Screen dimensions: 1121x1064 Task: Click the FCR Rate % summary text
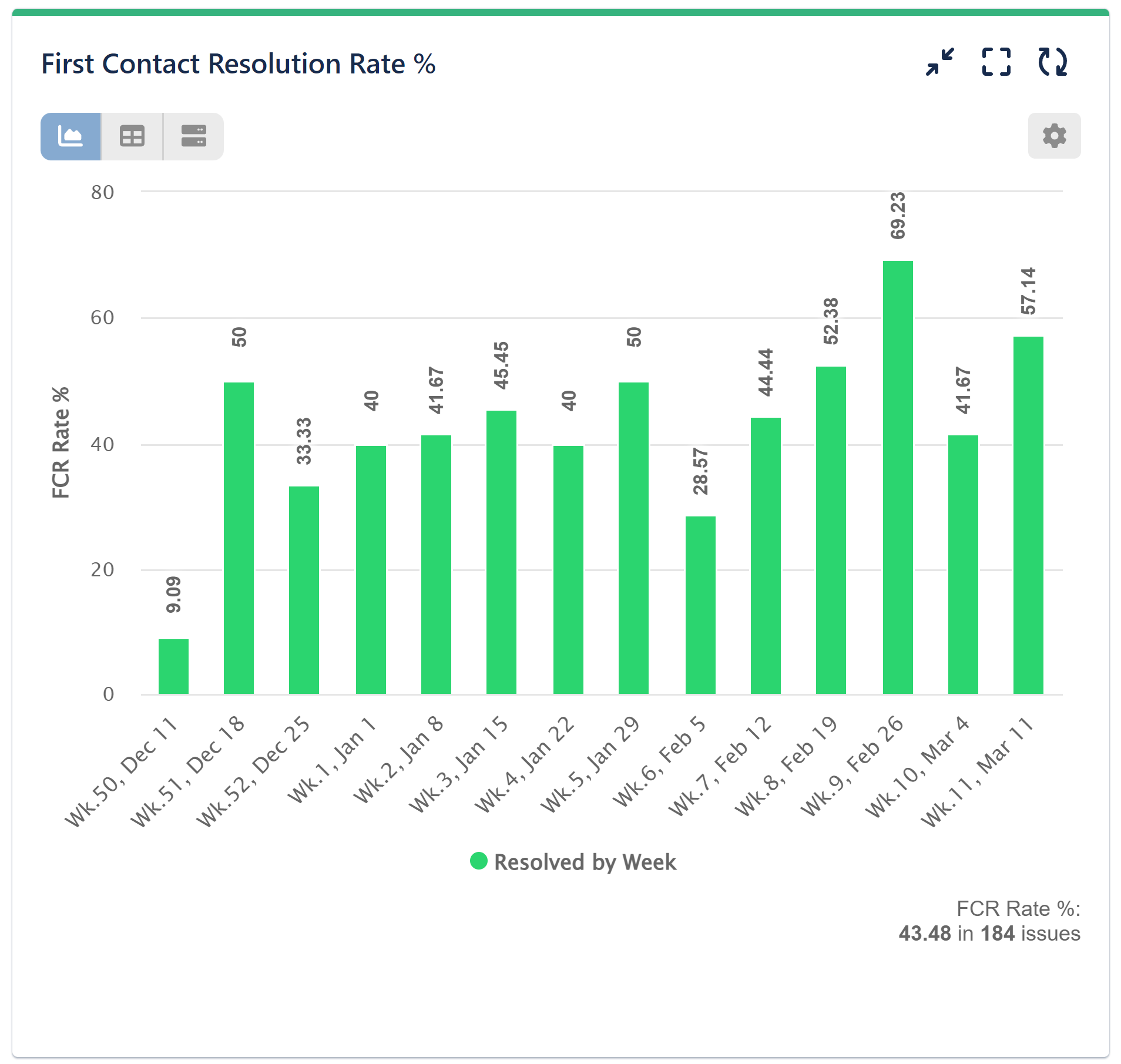pos(1019,909)
